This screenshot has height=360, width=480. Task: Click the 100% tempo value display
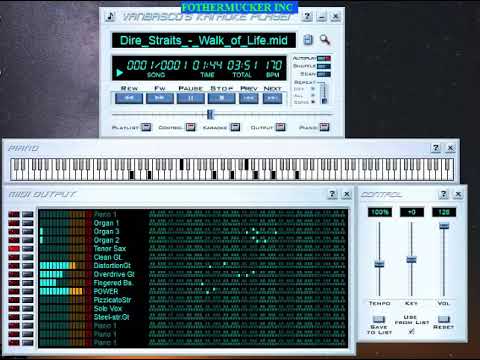pyautogui.click(x=380, y=212)
